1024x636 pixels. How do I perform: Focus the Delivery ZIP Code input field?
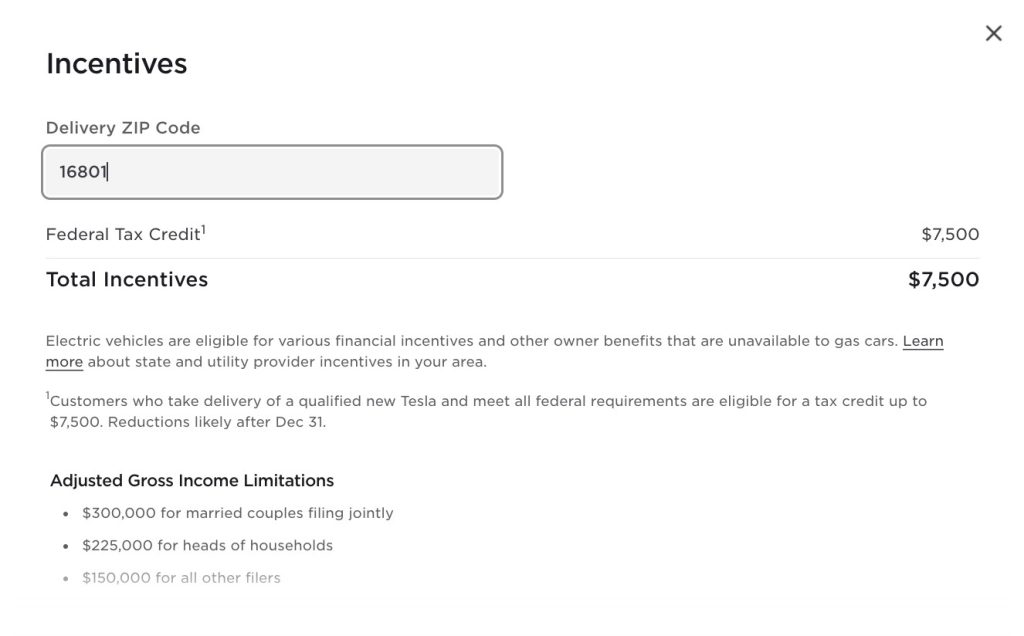[x=272, y=172]
